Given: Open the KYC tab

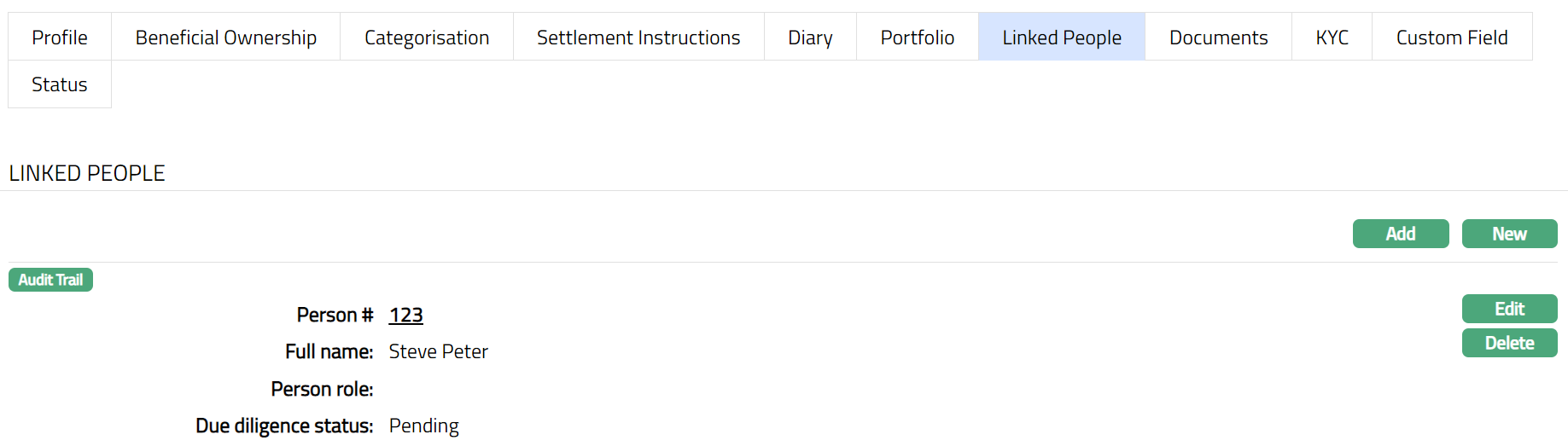Looking at the screenshot, I should (1332, 38).
